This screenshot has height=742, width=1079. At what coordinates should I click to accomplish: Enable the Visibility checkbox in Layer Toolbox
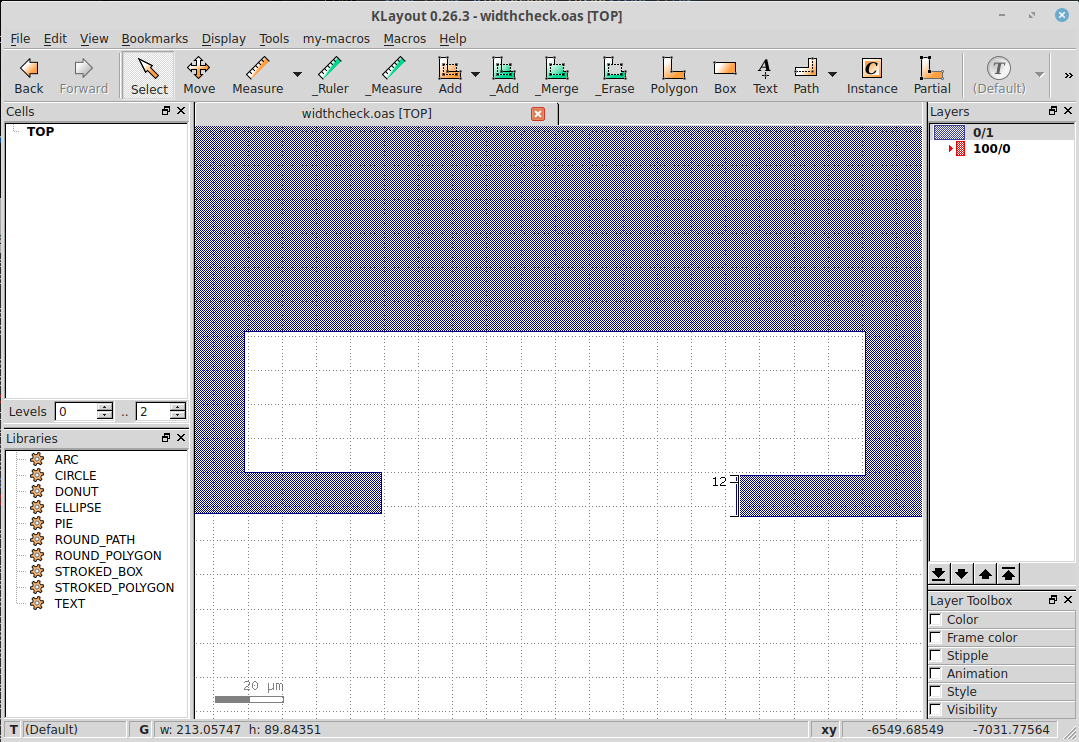[x=938, y=709]
